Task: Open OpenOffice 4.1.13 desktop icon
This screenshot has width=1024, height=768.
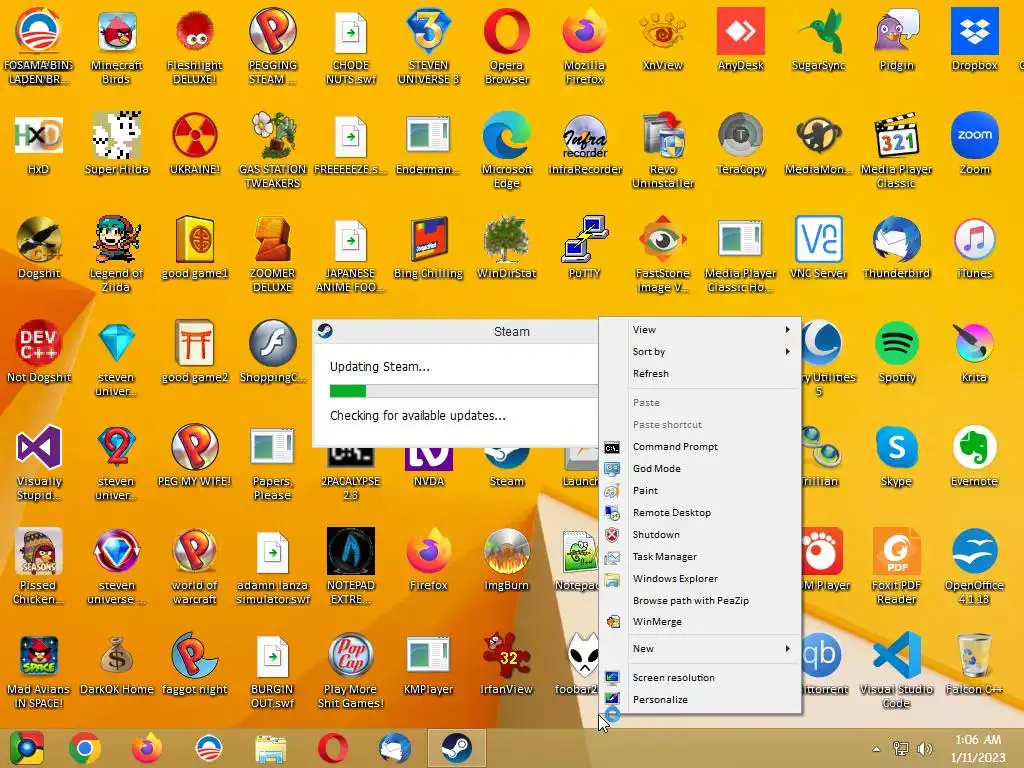Action: [974, 566]
